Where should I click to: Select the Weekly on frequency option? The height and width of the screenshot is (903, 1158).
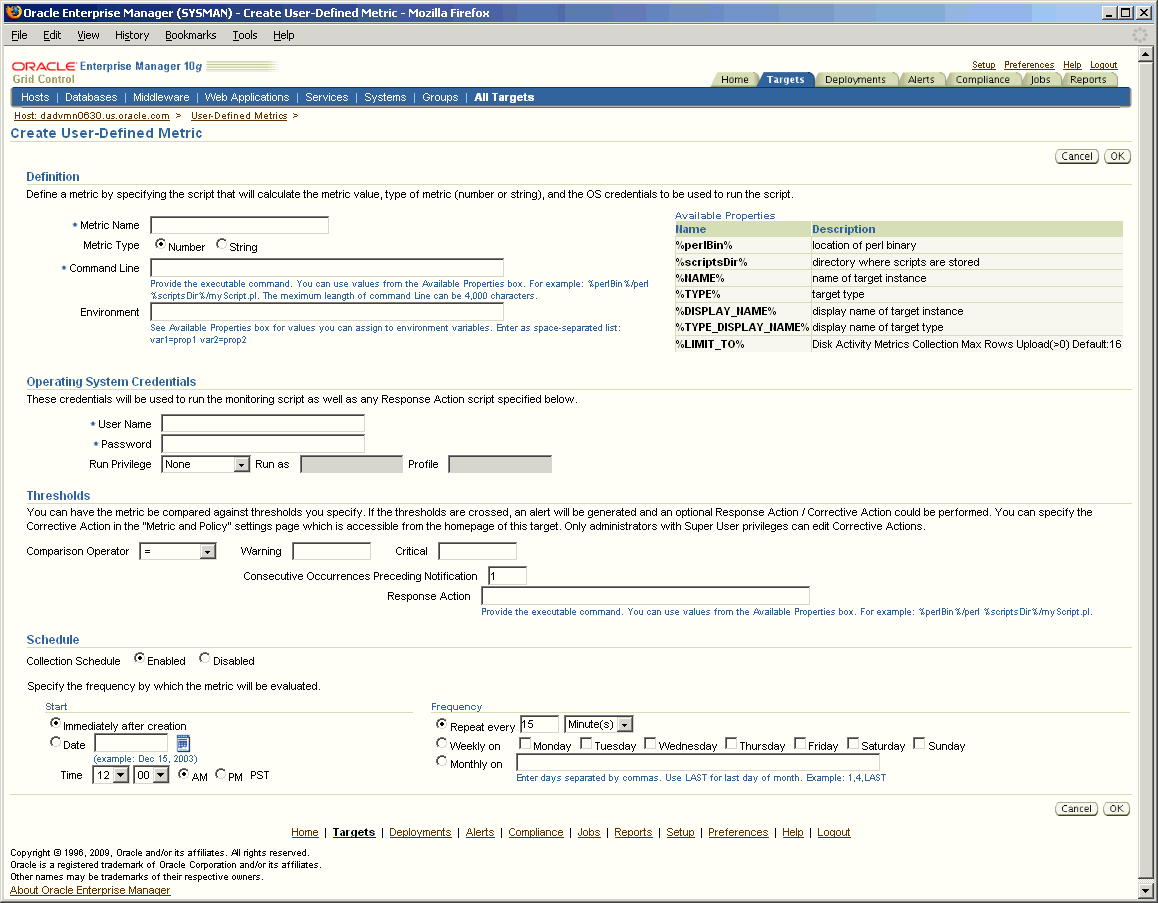[x=442, y=744]
